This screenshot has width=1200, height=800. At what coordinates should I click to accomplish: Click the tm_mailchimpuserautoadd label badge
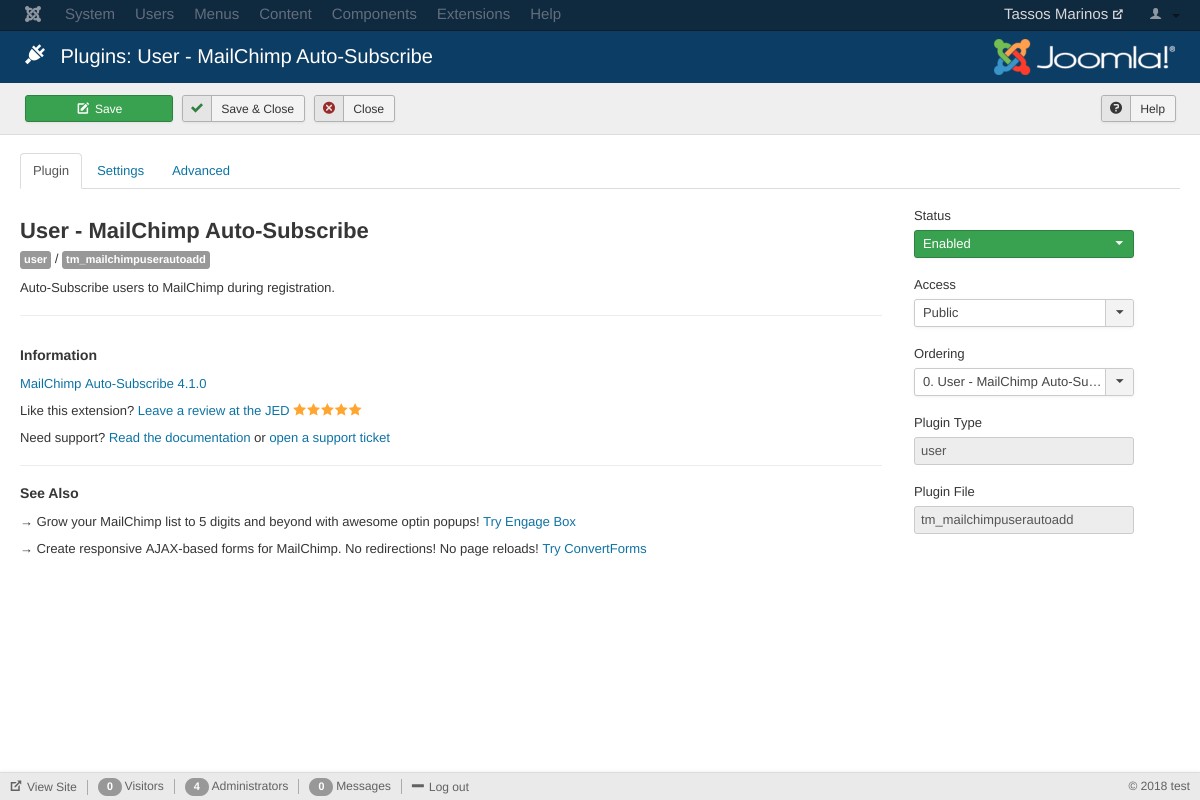coord(136,260)
